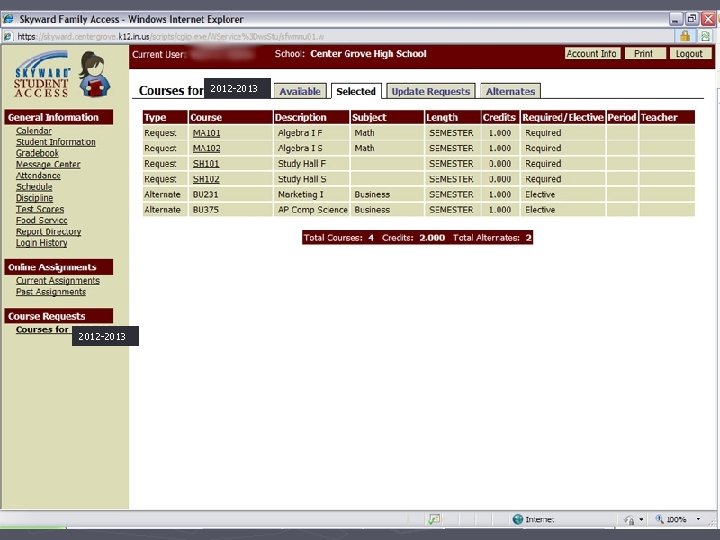
Task: Open the Report Directory link
Action: (48, 231)
